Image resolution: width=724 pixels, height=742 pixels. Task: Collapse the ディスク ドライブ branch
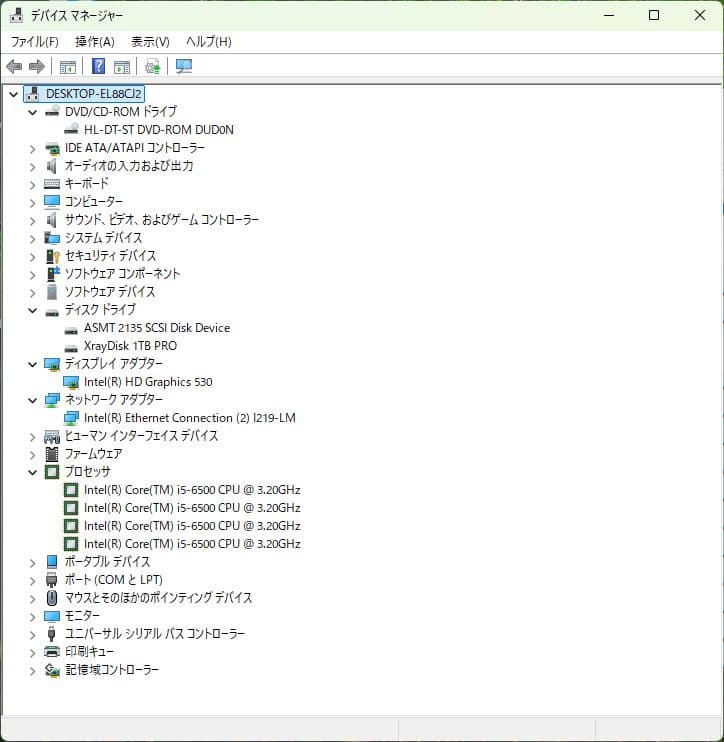[32, 310]
